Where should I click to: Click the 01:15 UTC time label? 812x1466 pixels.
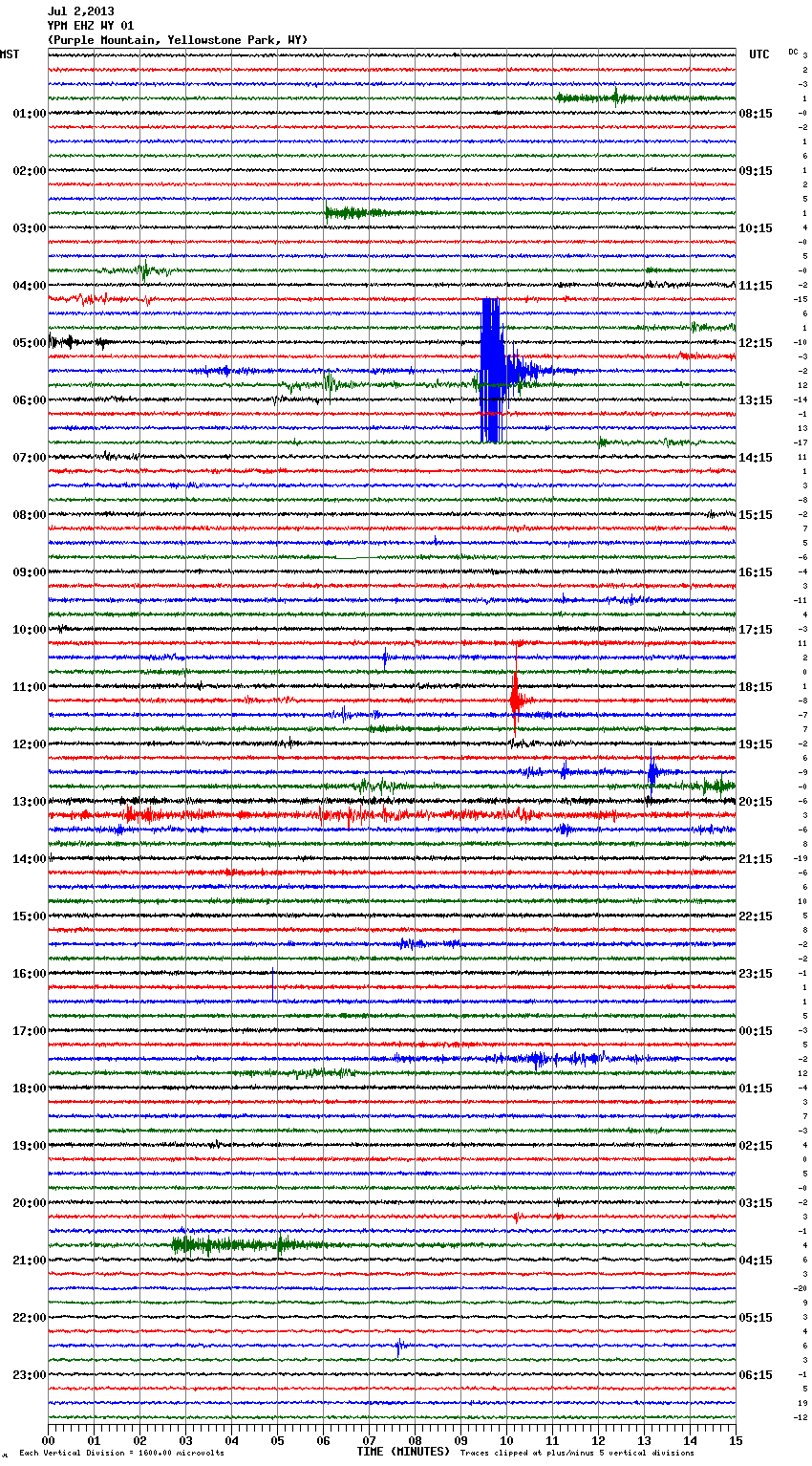click(x=756, y=1089)
